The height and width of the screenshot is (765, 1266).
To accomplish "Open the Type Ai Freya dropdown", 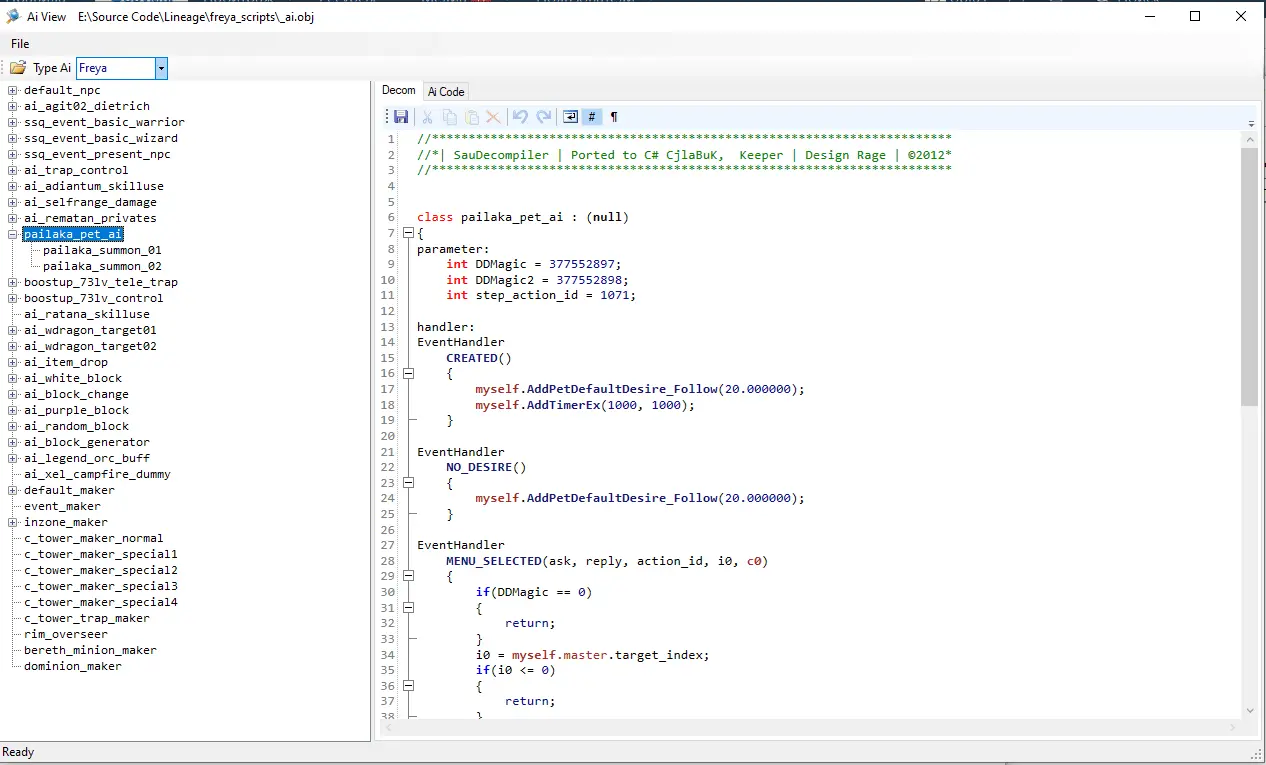I will click(161, 68).
